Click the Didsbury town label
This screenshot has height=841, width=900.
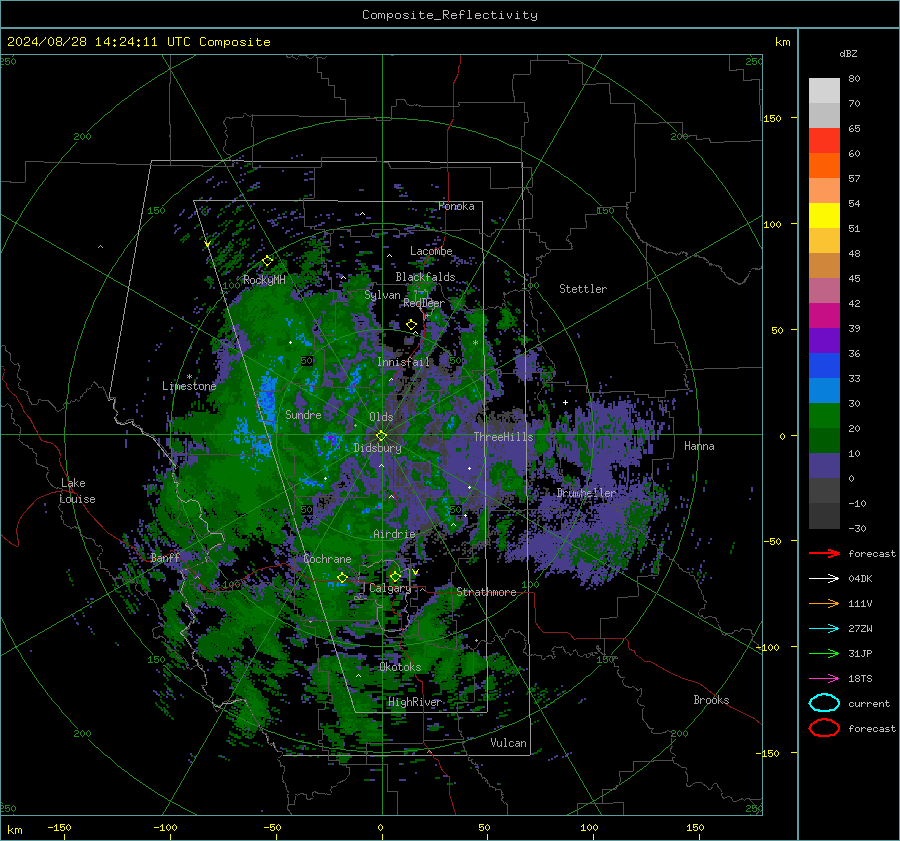[x=377, y=448]
